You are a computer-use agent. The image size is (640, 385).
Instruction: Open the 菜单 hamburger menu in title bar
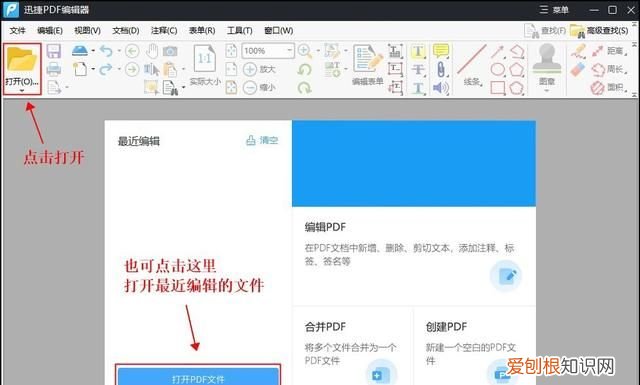coord(554,10)
